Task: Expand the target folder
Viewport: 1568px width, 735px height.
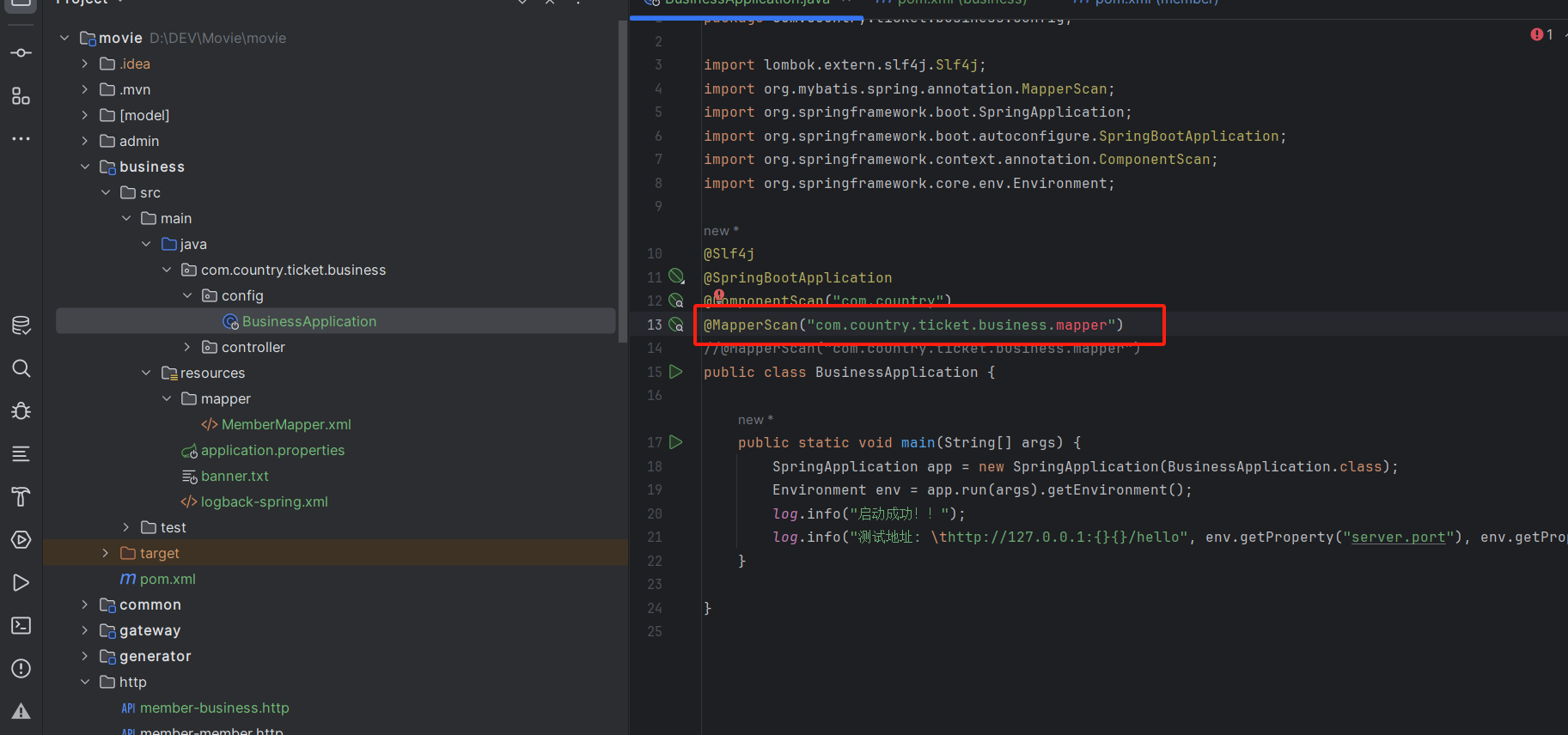Action: click(x=106, y=553)
